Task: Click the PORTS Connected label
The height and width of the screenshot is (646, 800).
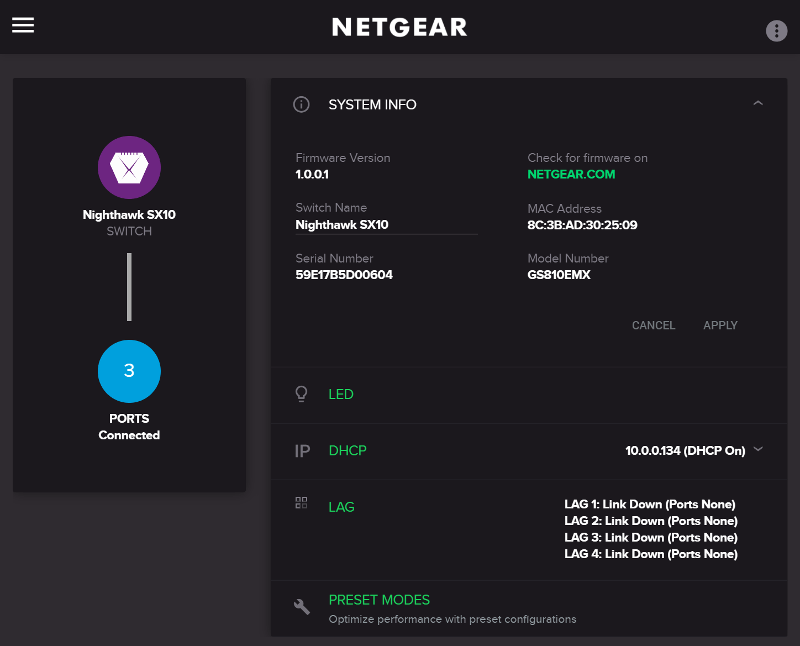Action: (129, 427)
